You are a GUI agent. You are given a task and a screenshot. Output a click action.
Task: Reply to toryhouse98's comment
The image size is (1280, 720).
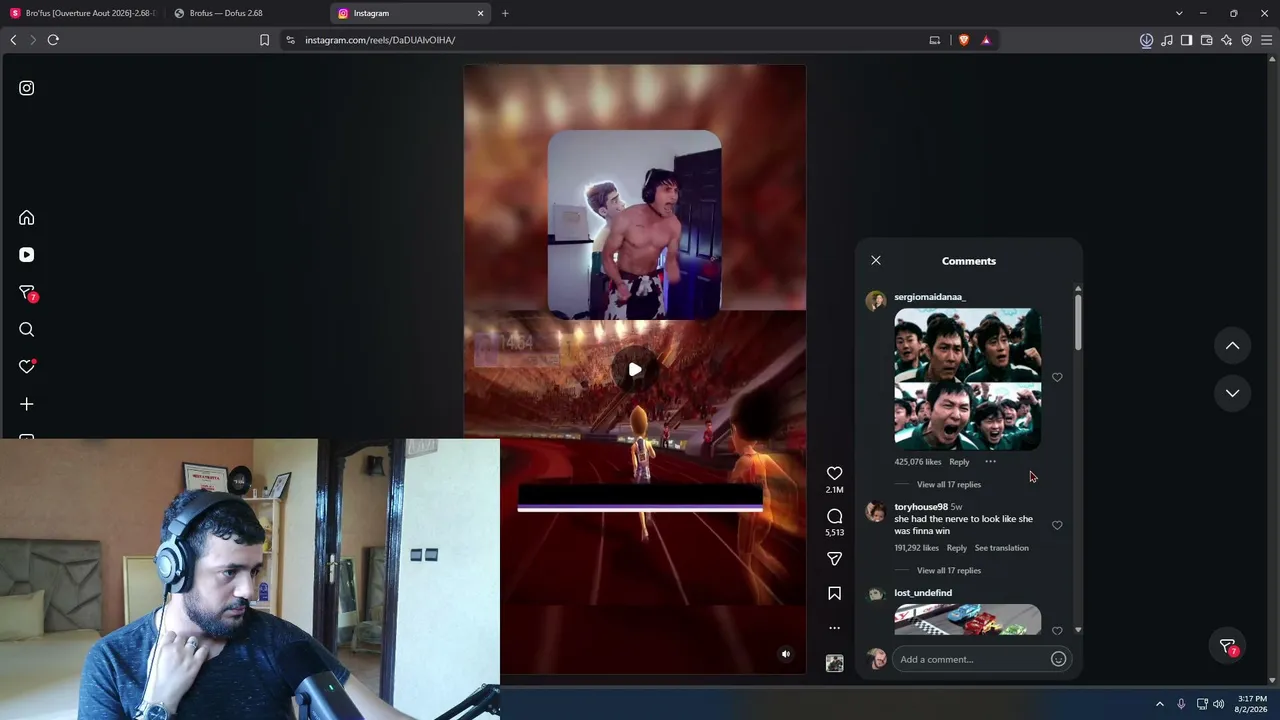(957, 548)
